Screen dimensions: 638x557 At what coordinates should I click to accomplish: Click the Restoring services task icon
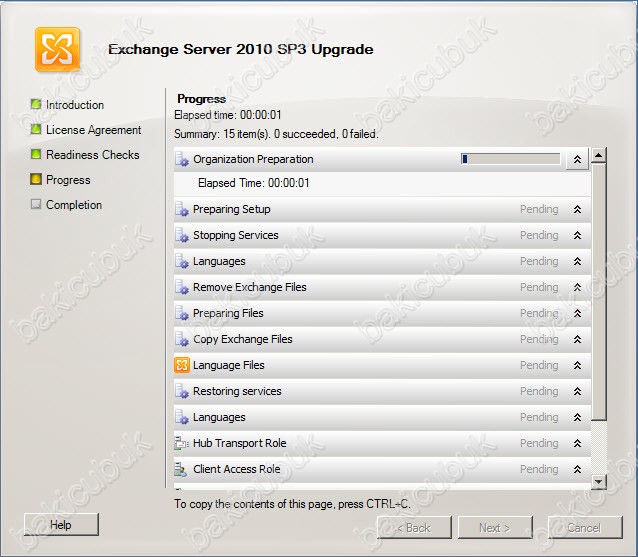point(182,391)
